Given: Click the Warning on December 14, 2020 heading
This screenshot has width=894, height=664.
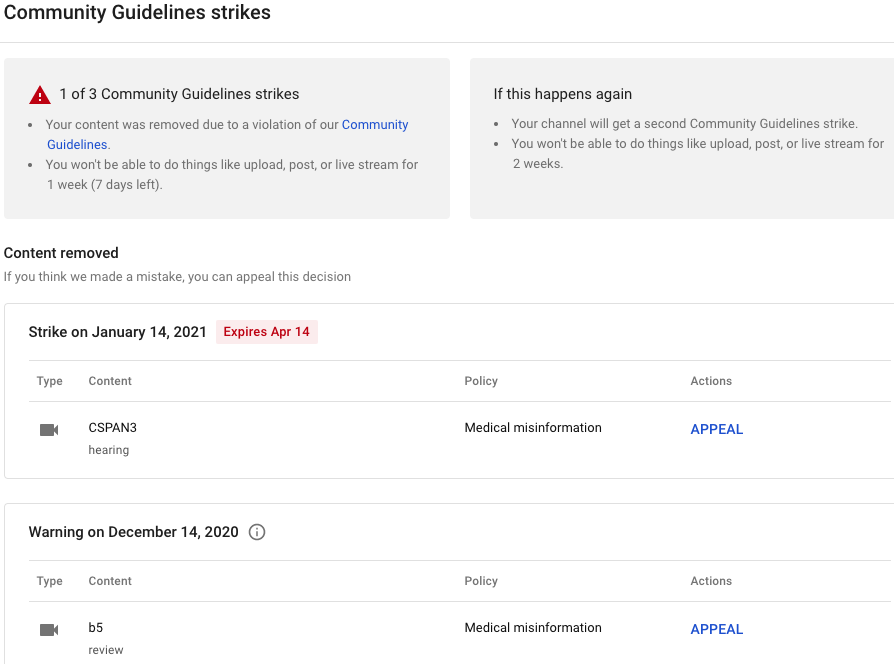Looking at the screenshot, I should [133, 532].
